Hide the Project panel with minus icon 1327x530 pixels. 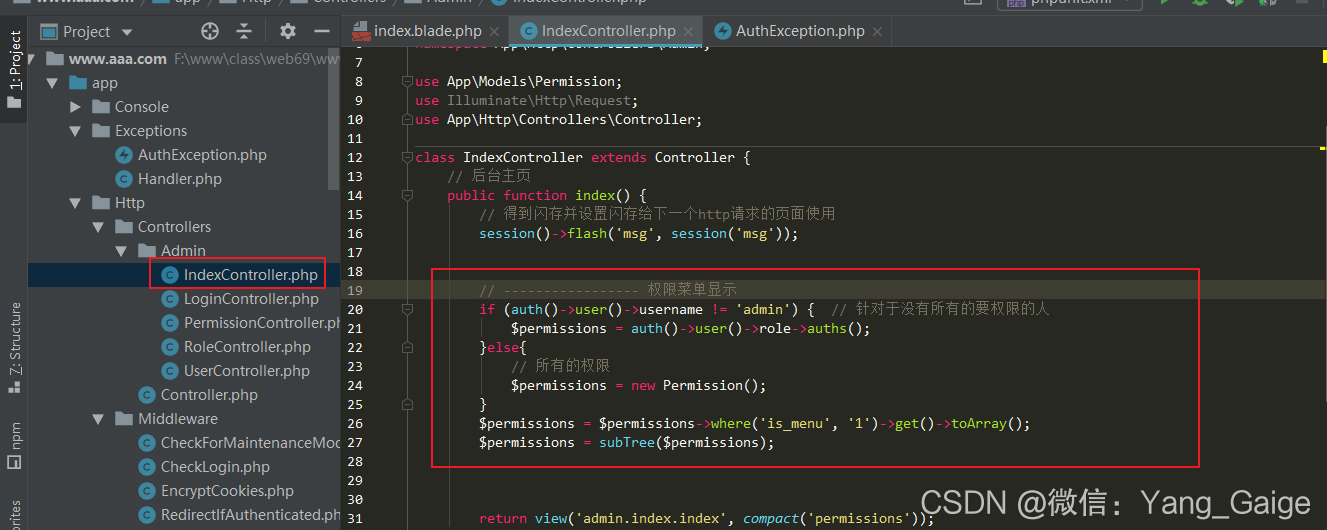[321, 31]
